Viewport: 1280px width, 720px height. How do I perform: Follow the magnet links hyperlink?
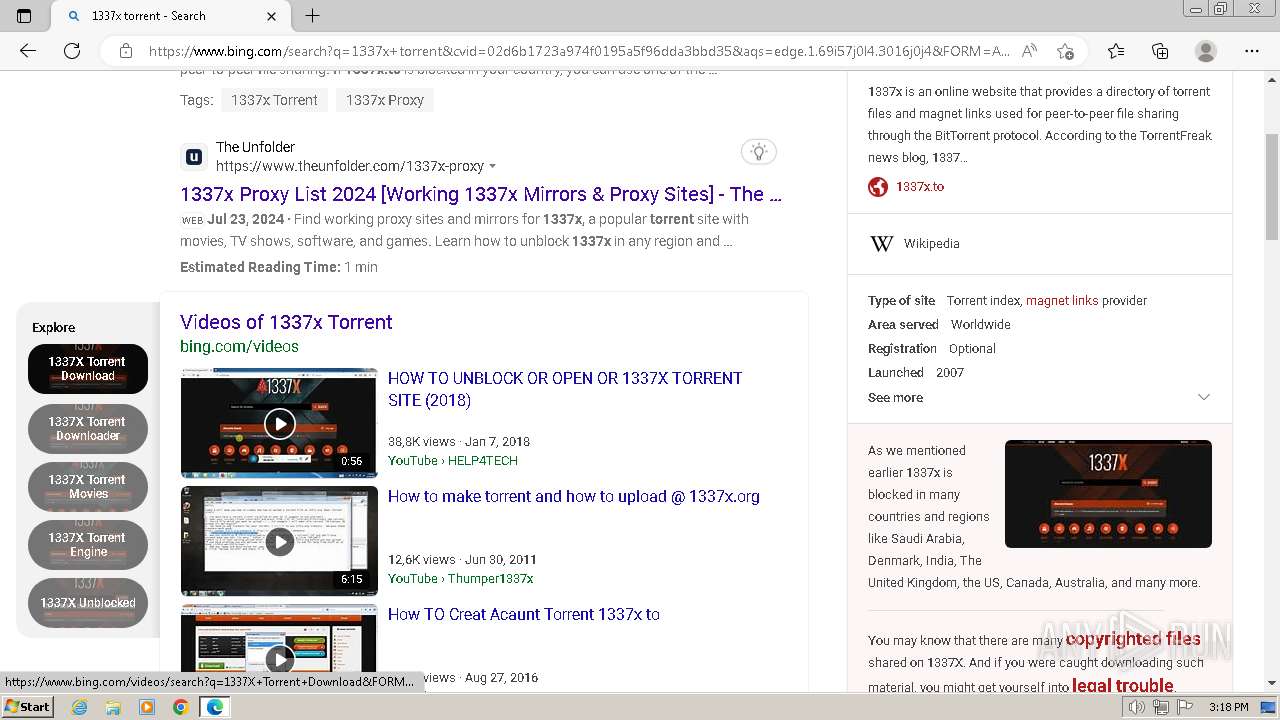[1062, 301]
